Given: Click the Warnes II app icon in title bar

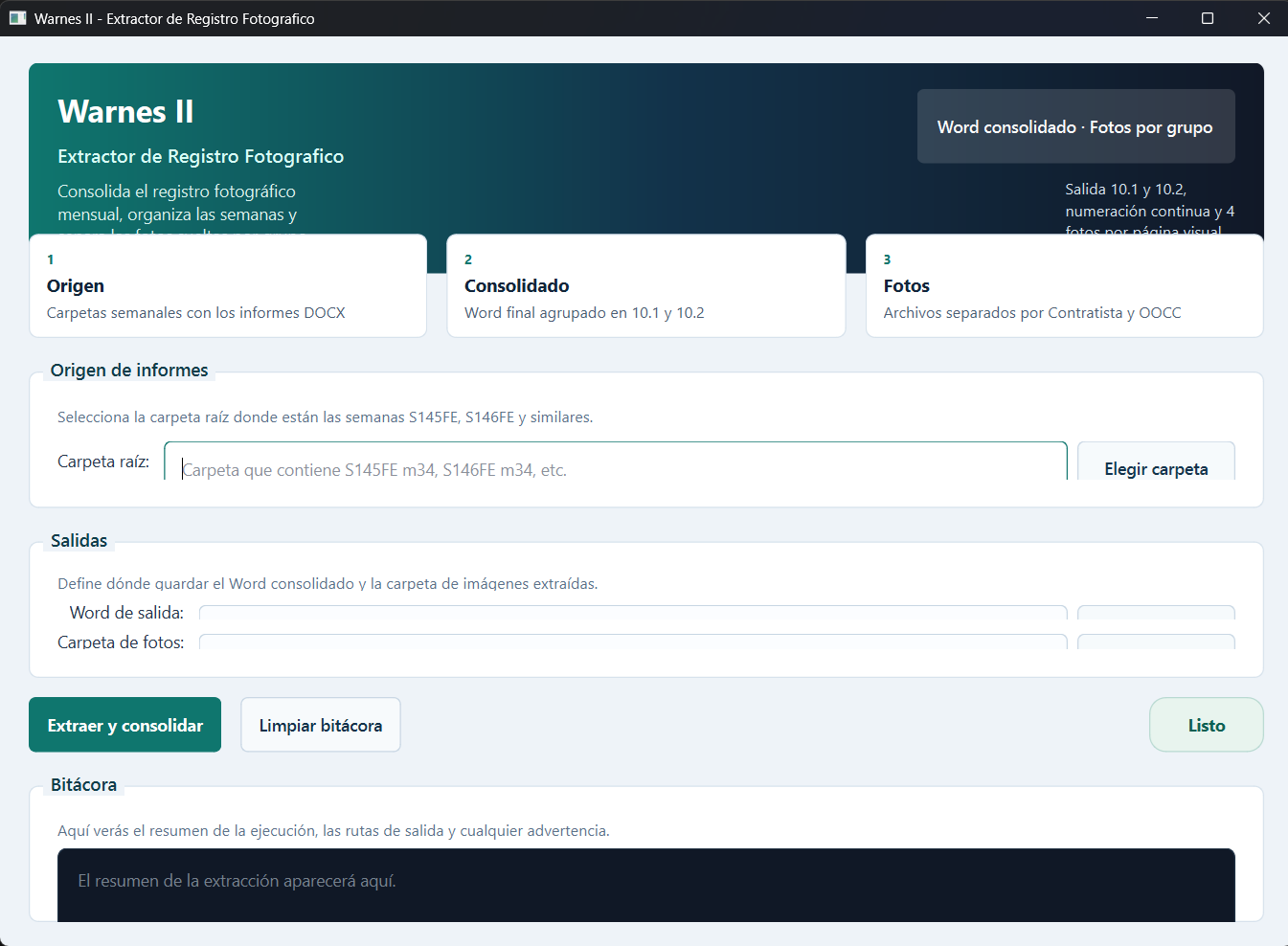Looking at the screenshot, I should (x=17, y=18).
